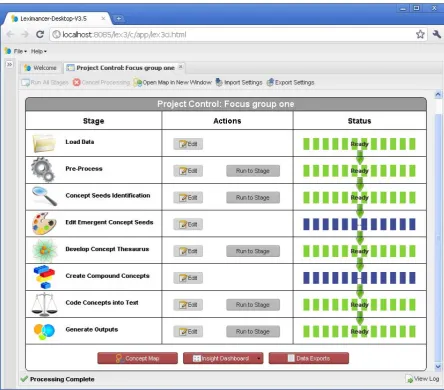
Task: Open the Help menu
Action: pos(39,51)
